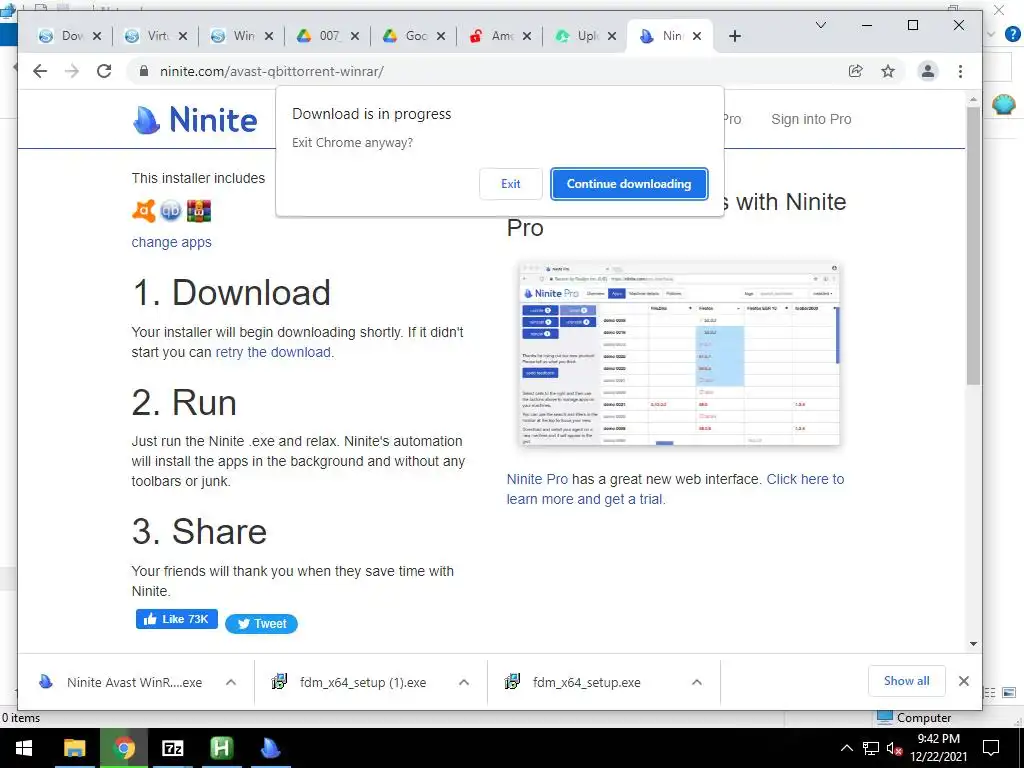Image resolution: width=1024 pixels, height=768 pixels.
Task: Click the Facebook Like 73K button
Action: [x=176, y=619]
